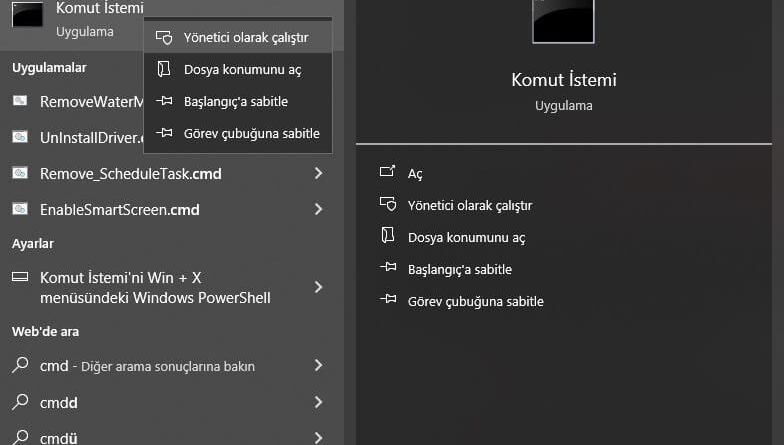Click the Aç open icon in preview pane
The height and width of the screenshot is (445, 784).
point(388,173)
